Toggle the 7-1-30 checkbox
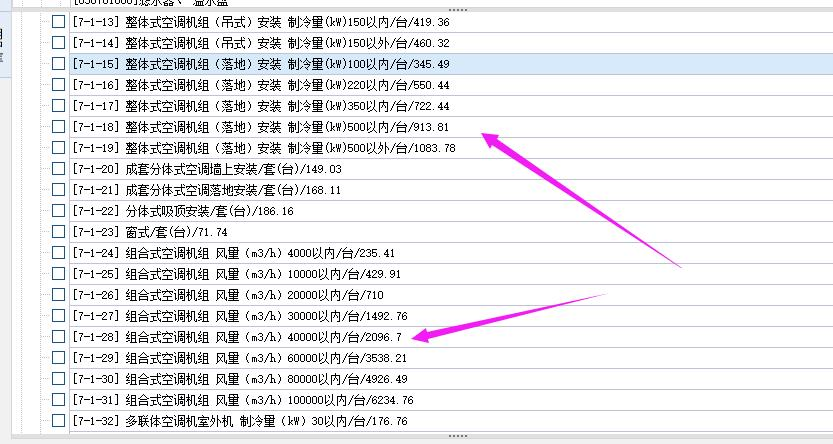Image resolution: width=833 pixels, height=444 pixels. (x=58, y=379)
